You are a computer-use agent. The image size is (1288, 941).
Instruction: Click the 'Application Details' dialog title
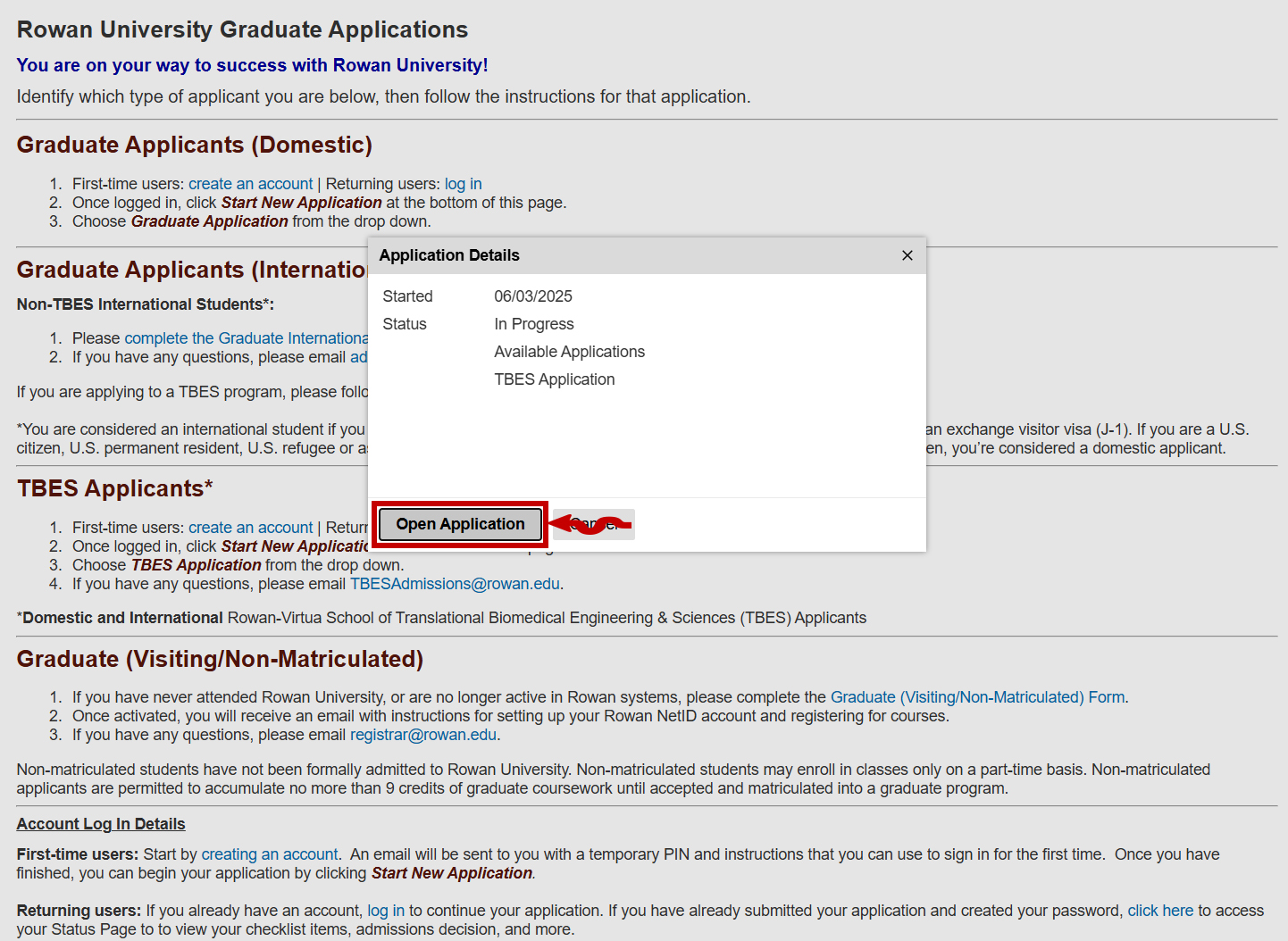(449, 255)
